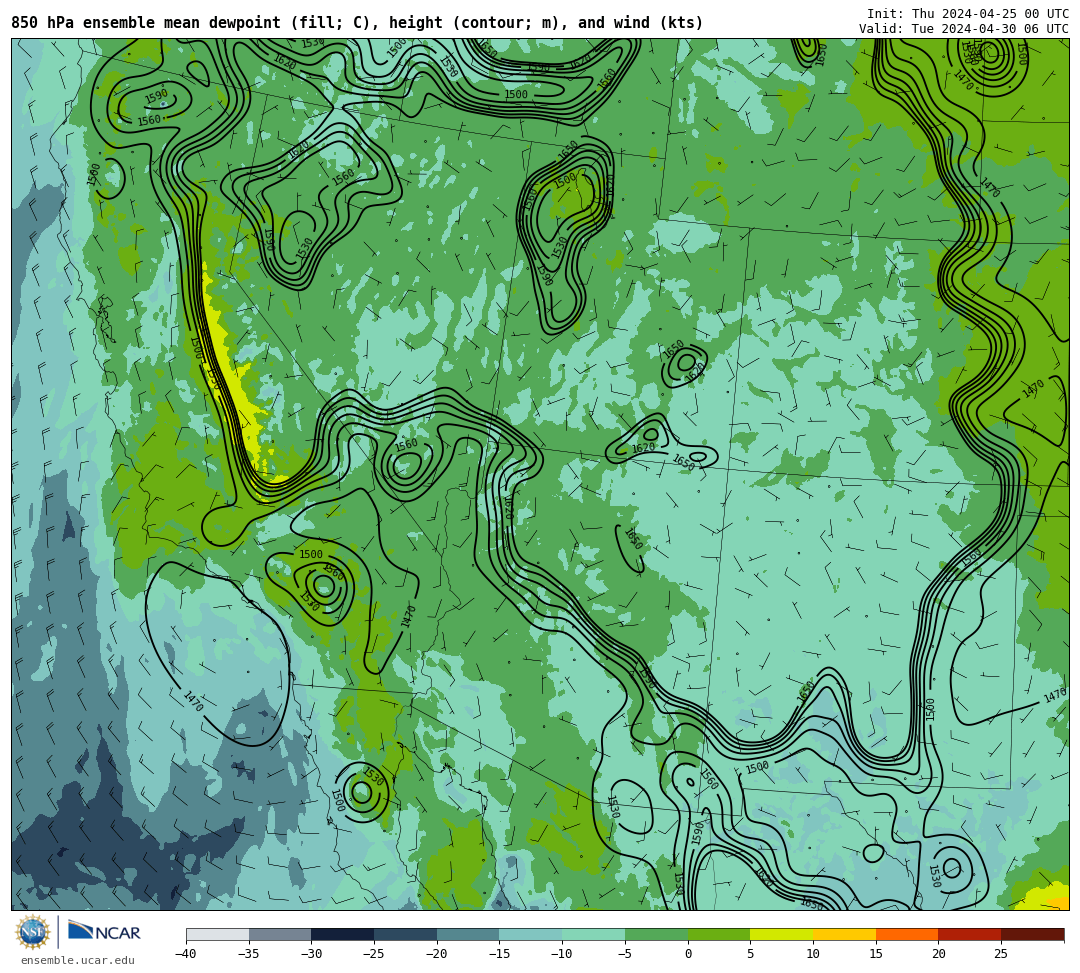Pick the slate gray -35 to -30 colorbar swatch
The image size is (1080, 973).
pyautogui.click(x=280, y=934)
